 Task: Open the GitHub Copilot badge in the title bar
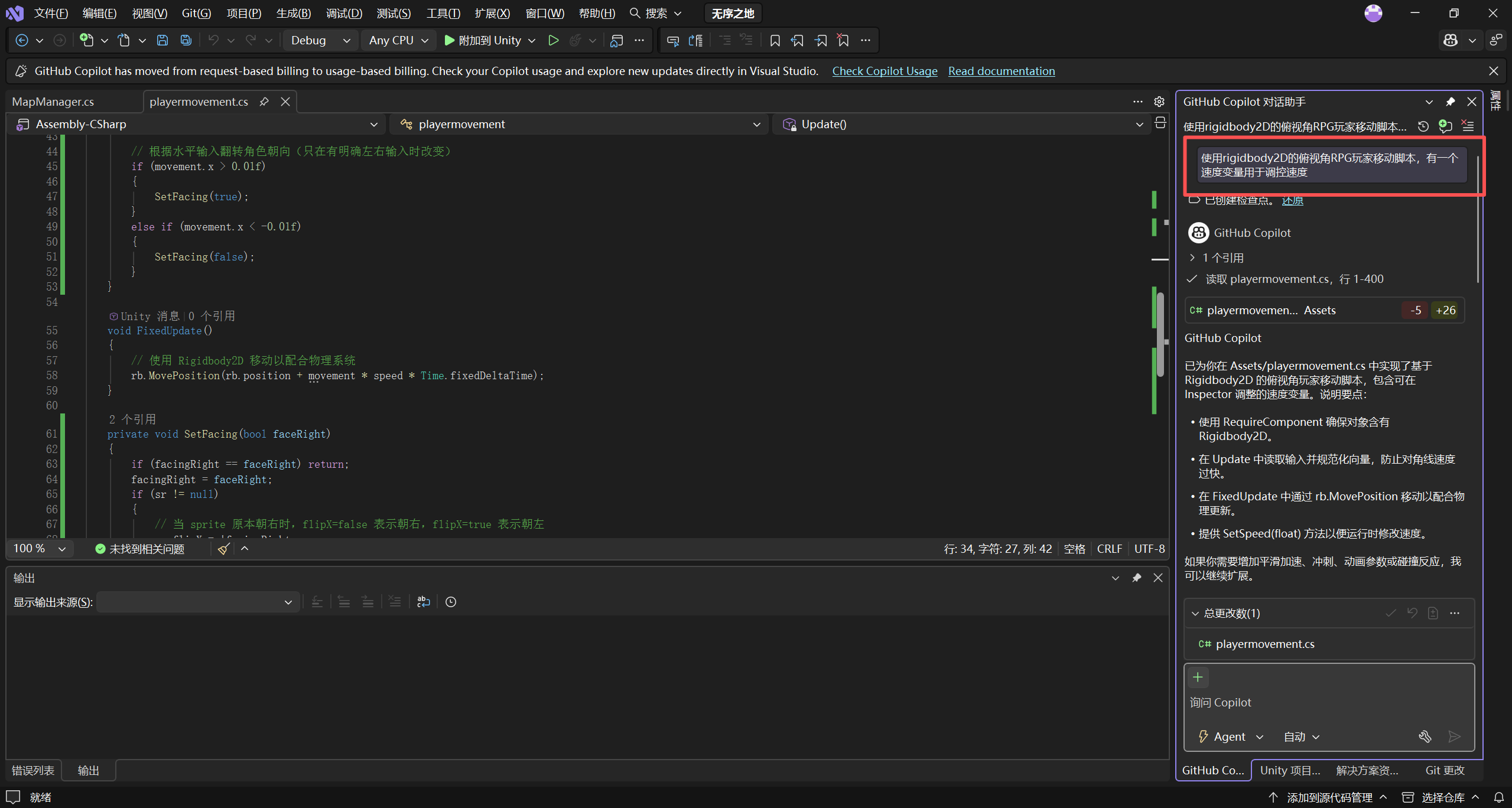tap(1451, 40)
